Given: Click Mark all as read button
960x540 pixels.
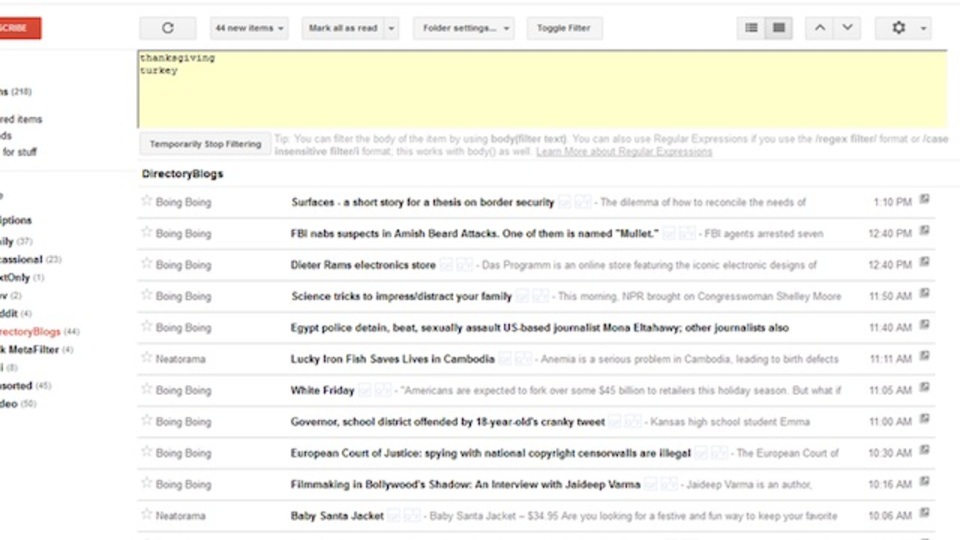Looking at the screenshot, I should (343, 28).
